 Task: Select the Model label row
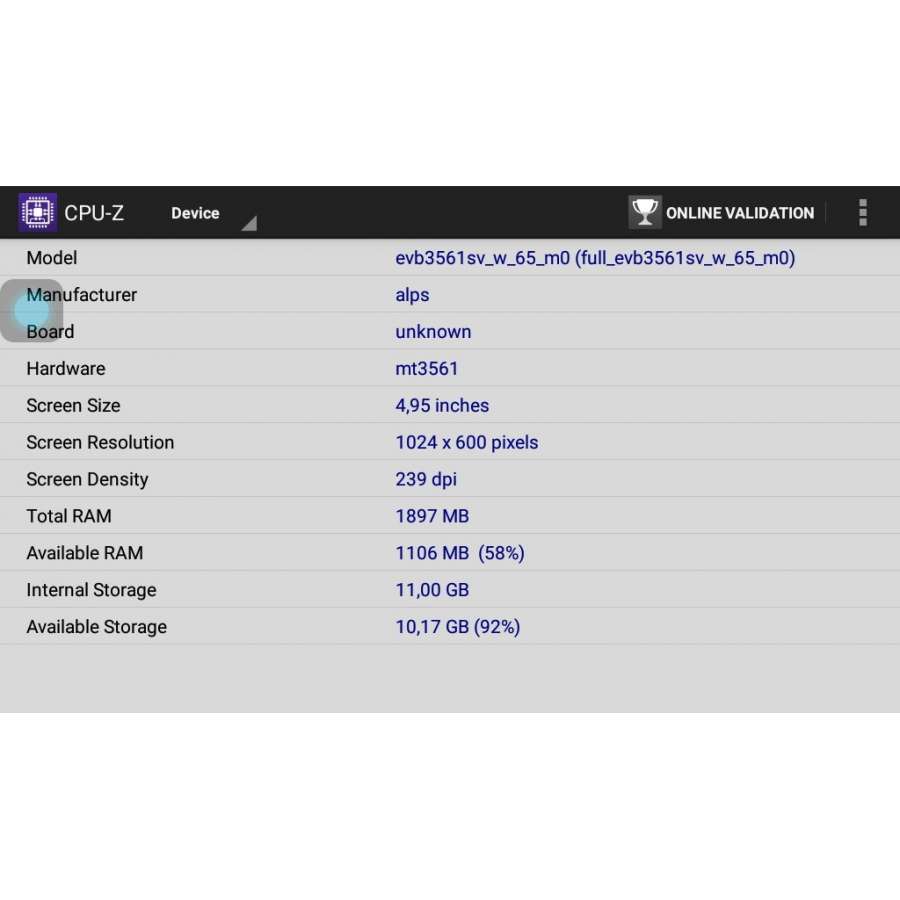point(450,258)
